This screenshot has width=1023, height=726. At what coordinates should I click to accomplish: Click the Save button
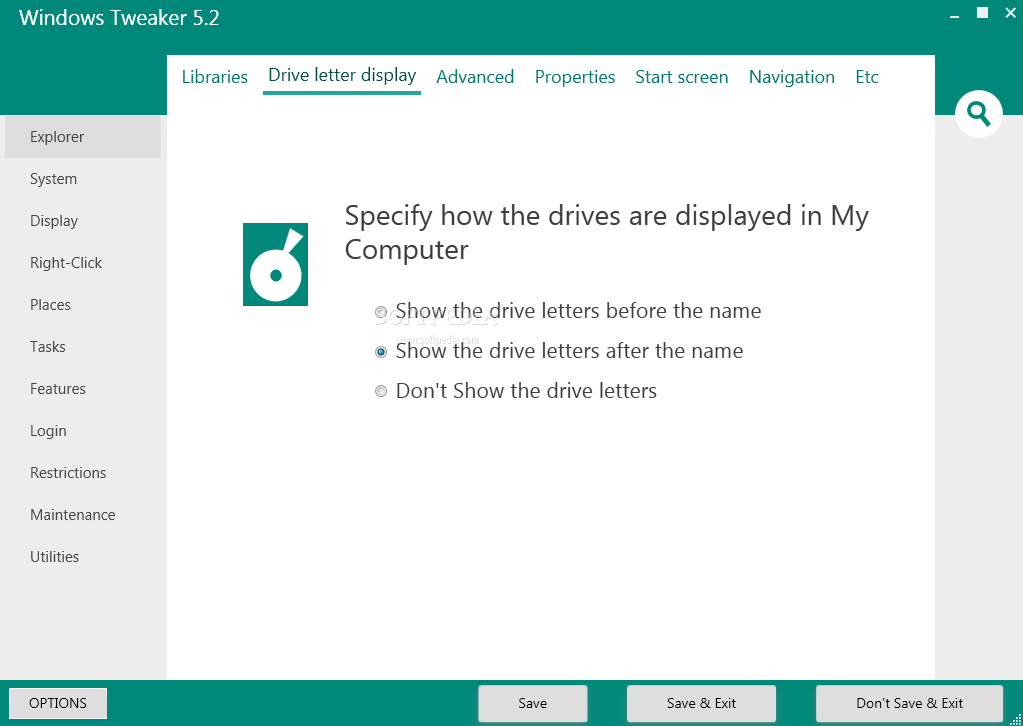click(532, 703)
